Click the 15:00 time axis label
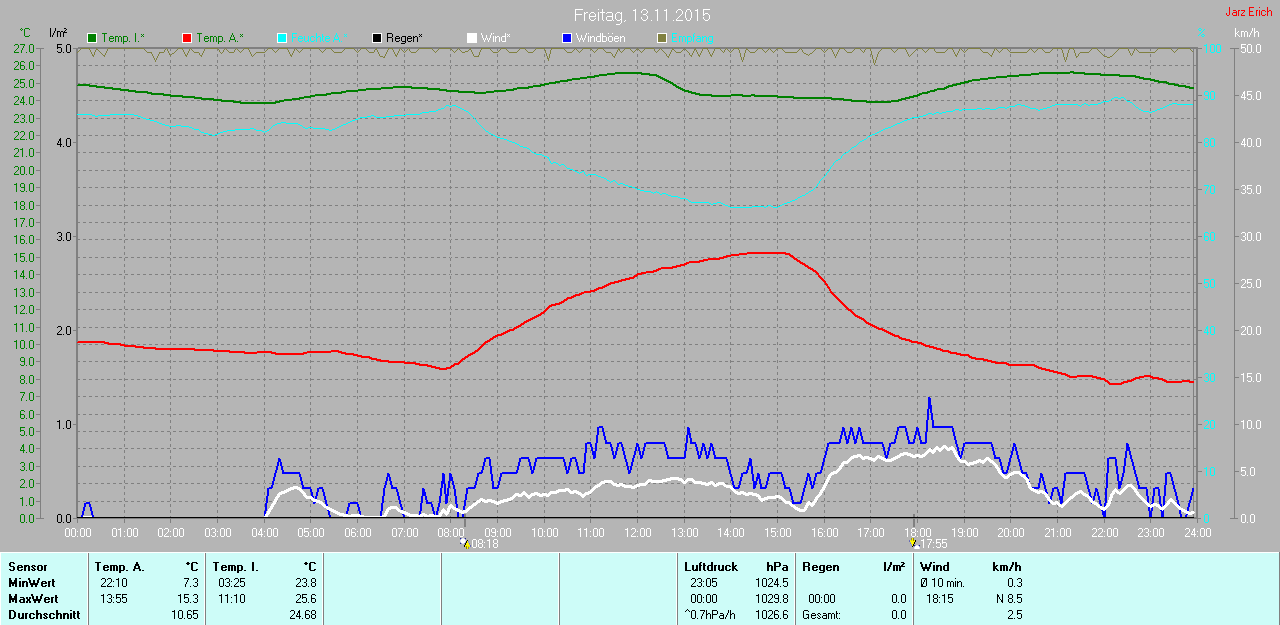 point(777,532)
